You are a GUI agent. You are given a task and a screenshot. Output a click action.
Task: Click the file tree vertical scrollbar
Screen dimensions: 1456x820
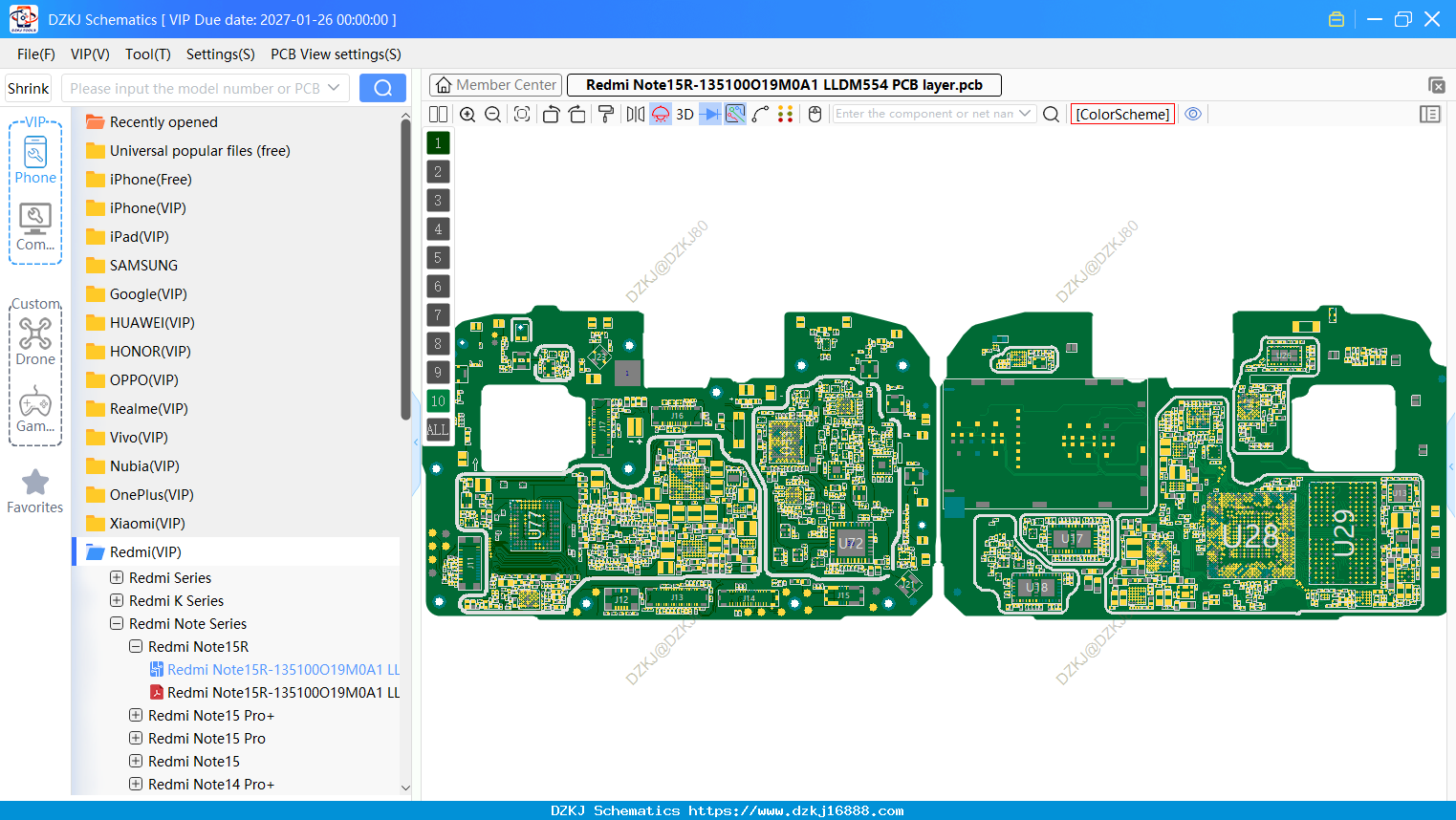[x=405, y=268]
